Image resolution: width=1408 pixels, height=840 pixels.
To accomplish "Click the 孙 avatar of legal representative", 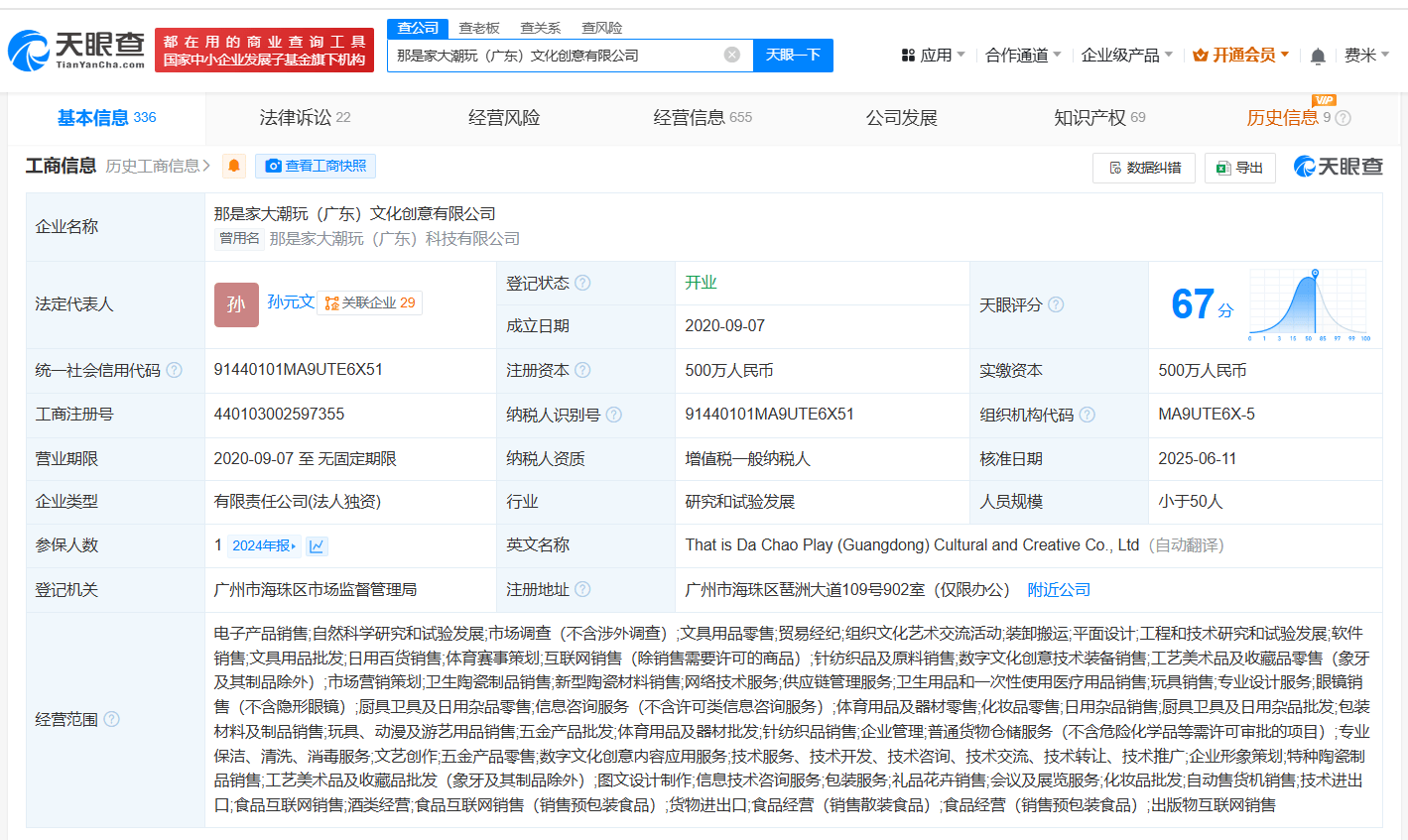I will coord(236,304).
